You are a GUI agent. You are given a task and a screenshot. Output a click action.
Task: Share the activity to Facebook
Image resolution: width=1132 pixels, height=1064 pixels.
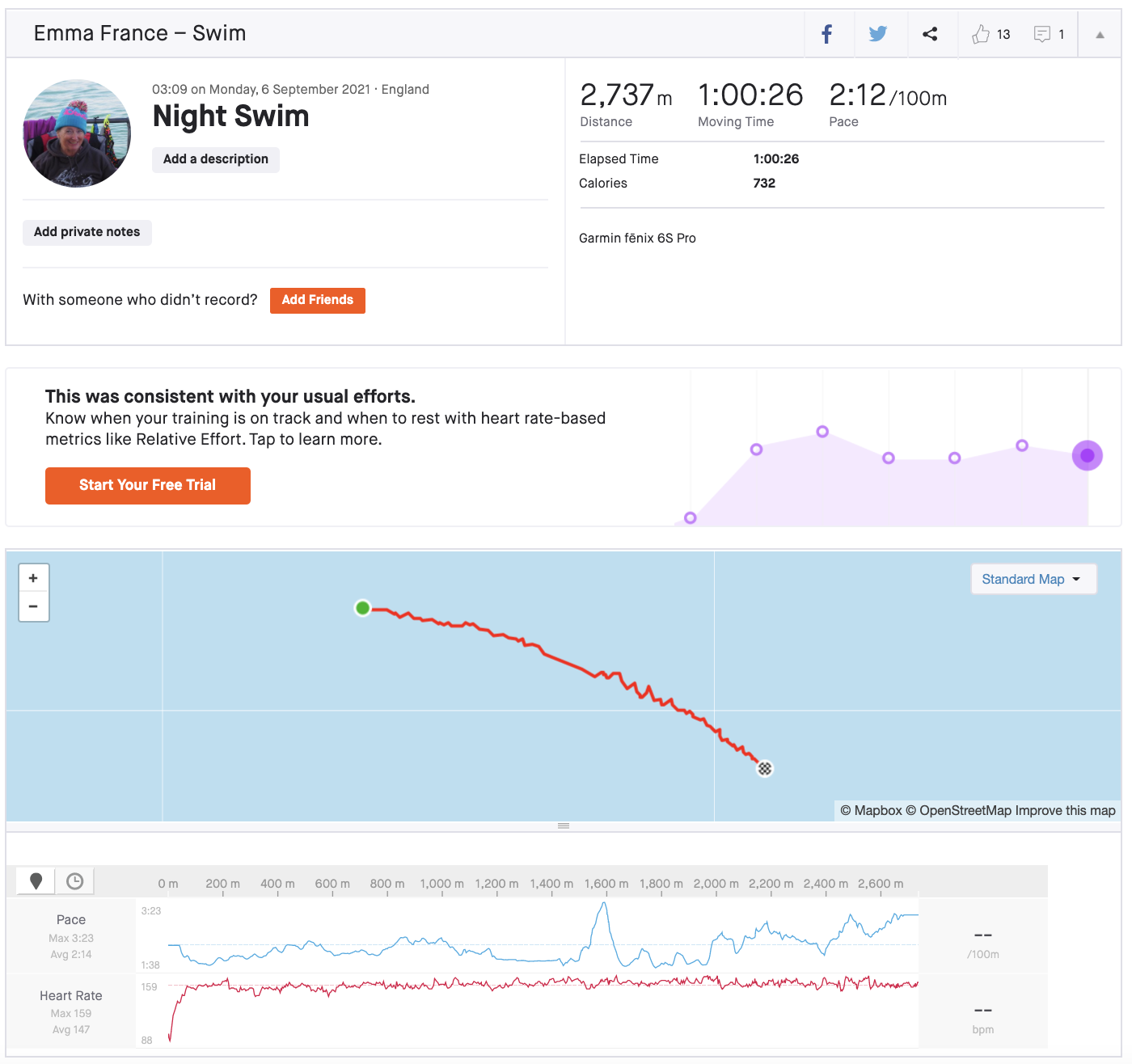[826, 33]
